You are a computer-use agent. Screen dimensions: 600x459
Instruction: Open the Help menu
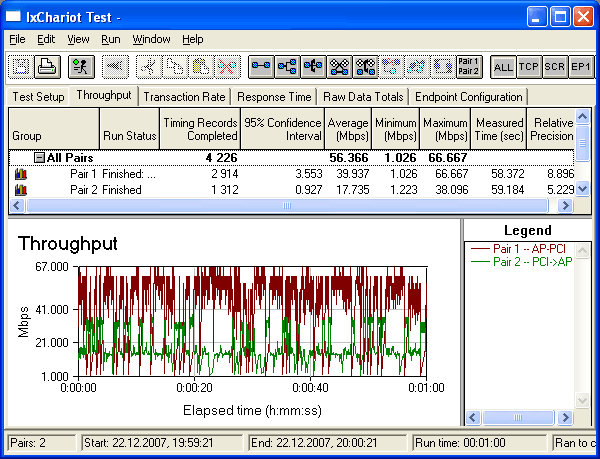pyautogui.click(x=192, y=39)
